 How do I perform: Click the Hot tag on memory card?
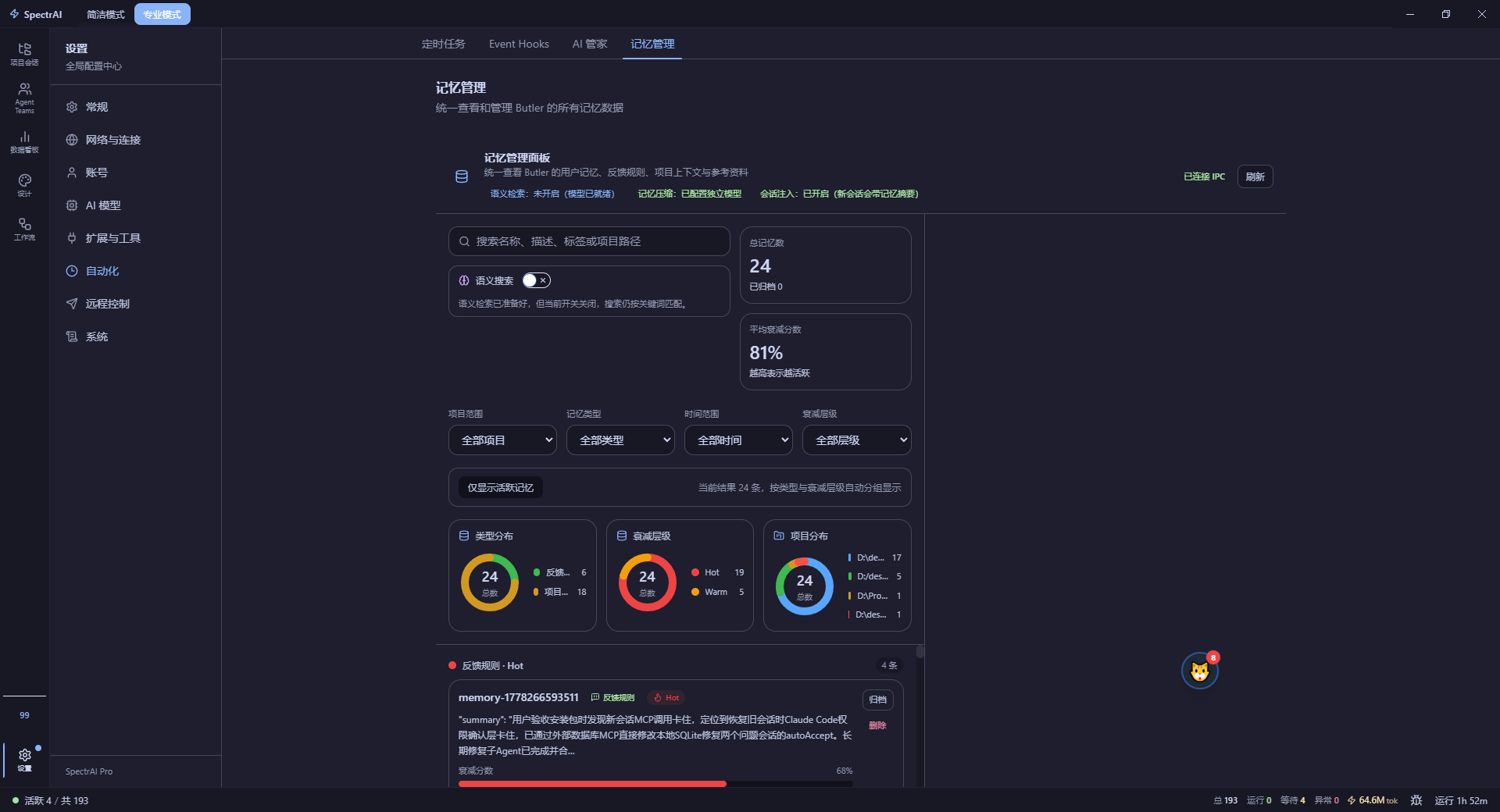tap(666, 697)
